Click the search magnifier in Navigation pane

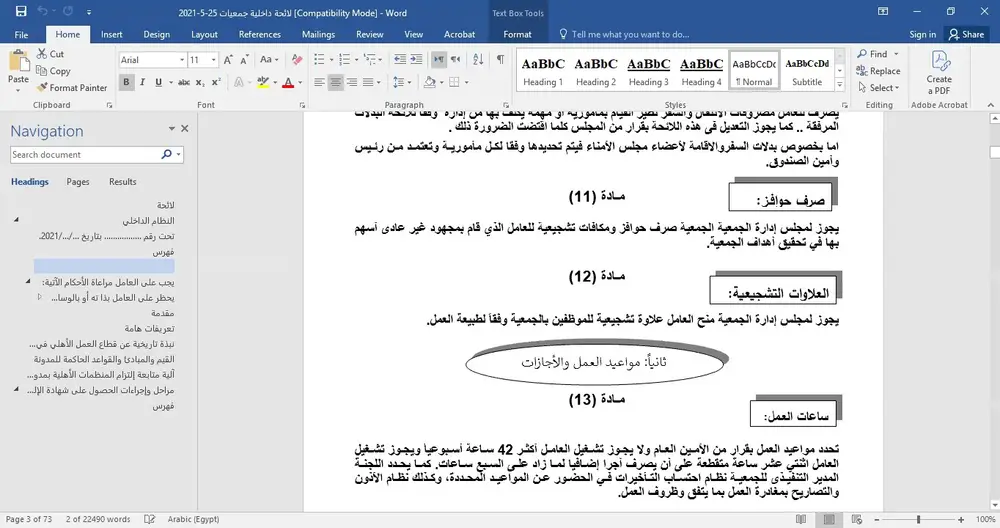coord(166,154)
